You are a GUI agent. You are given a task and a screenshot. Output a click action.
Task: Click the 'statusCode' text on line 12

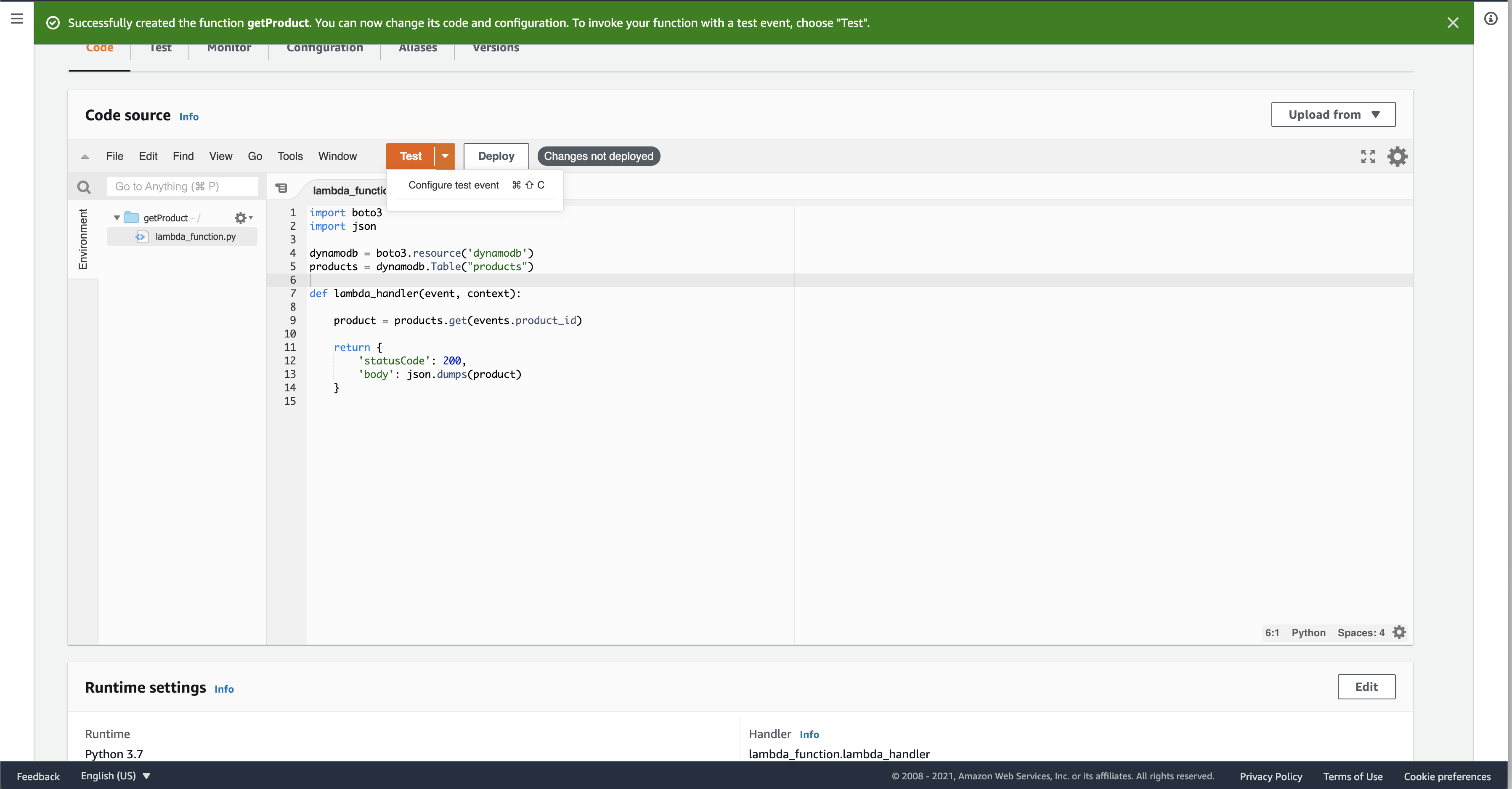coord(395,361)
